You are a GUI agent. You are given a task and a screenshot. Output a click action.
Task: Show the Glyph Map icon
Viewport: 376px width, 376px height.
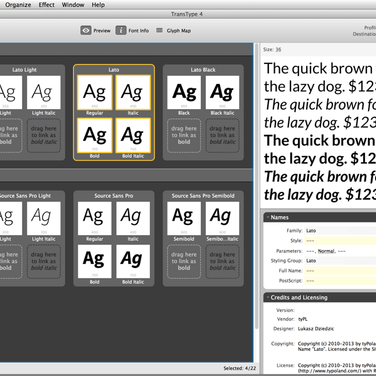pyautogui.click(x=159, y=30)
